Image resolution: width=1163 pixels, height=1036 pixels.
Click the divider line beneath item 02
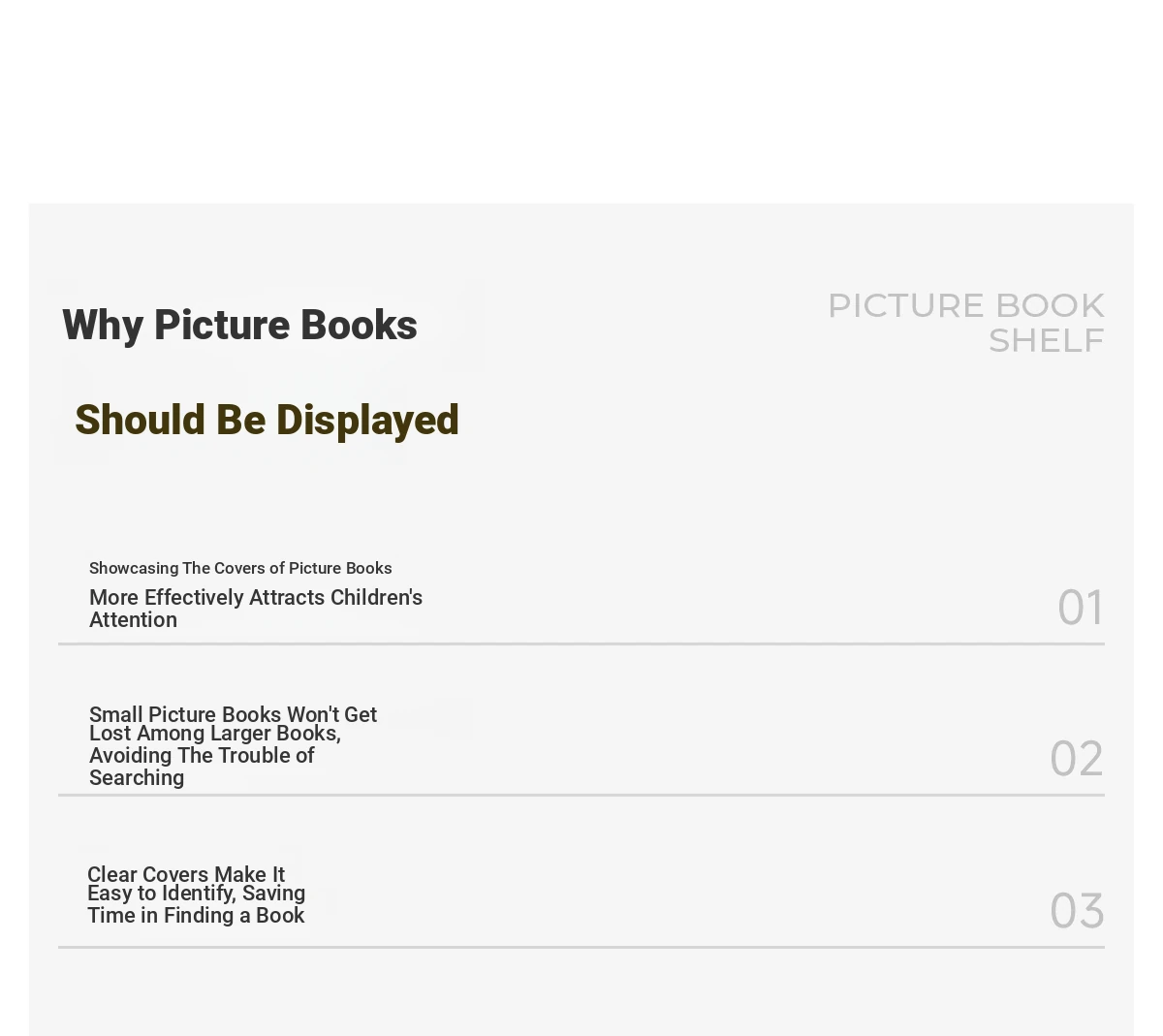click(x=581, y=795)
